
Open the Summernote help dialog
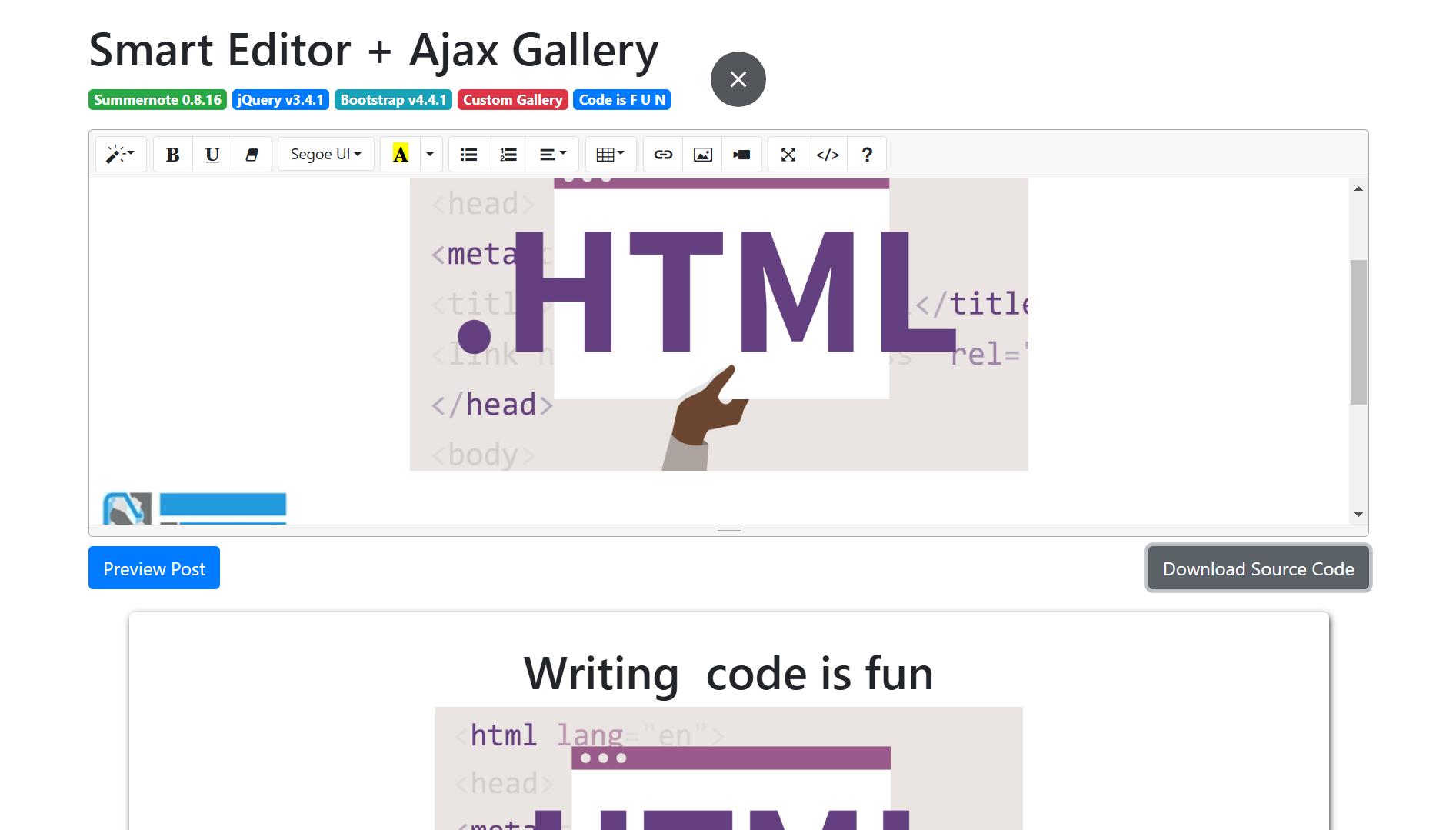867,154
